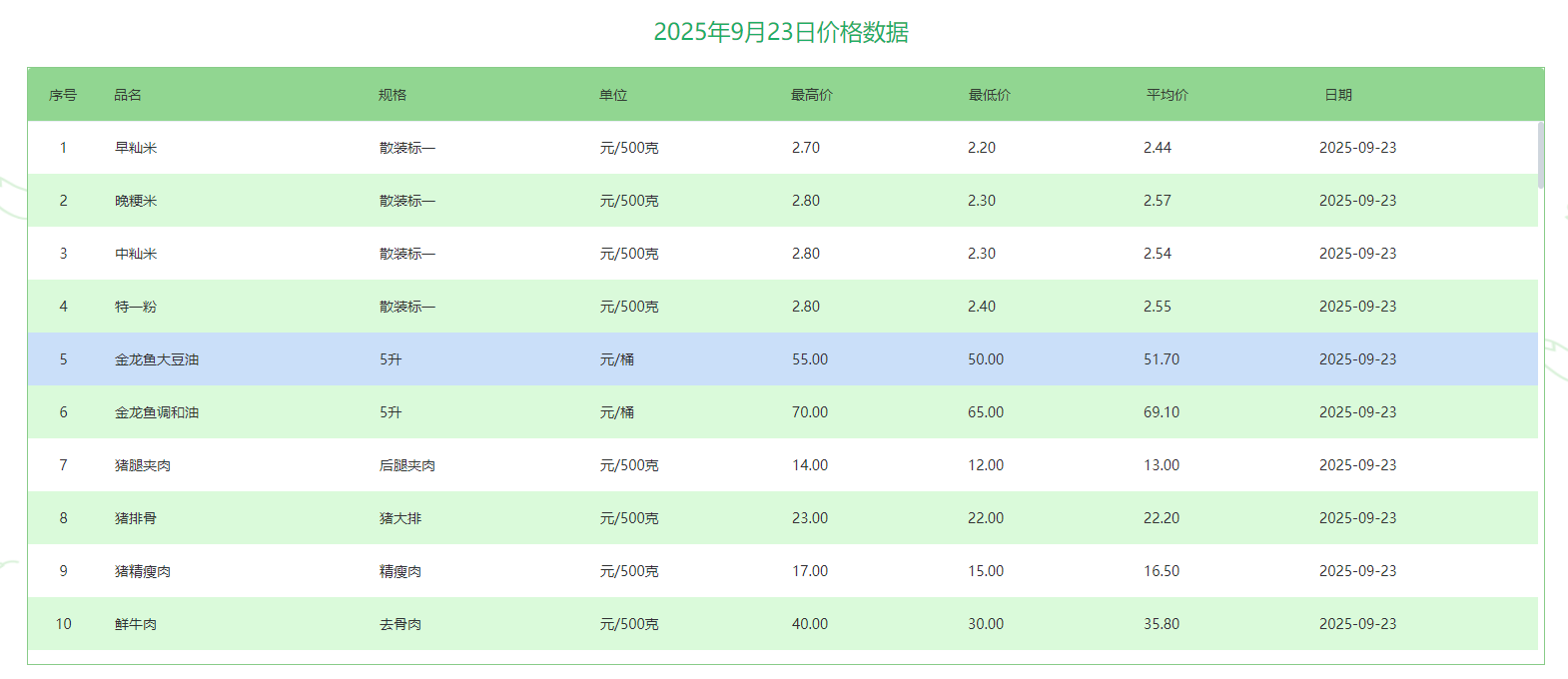Click the lowest price 30.00 cell
1568x679 pixels.
click(986, 624)
